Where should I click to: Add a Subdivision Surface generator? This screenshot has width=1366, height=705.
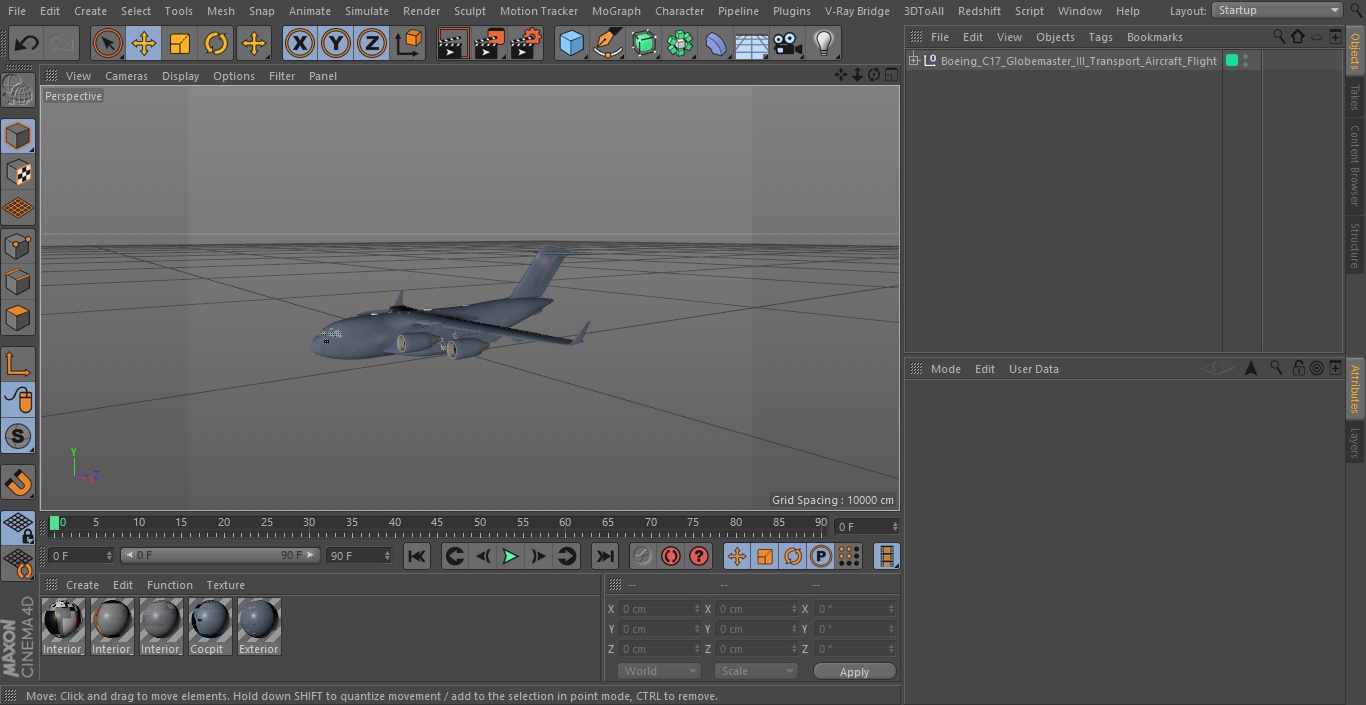click(644, 43)
